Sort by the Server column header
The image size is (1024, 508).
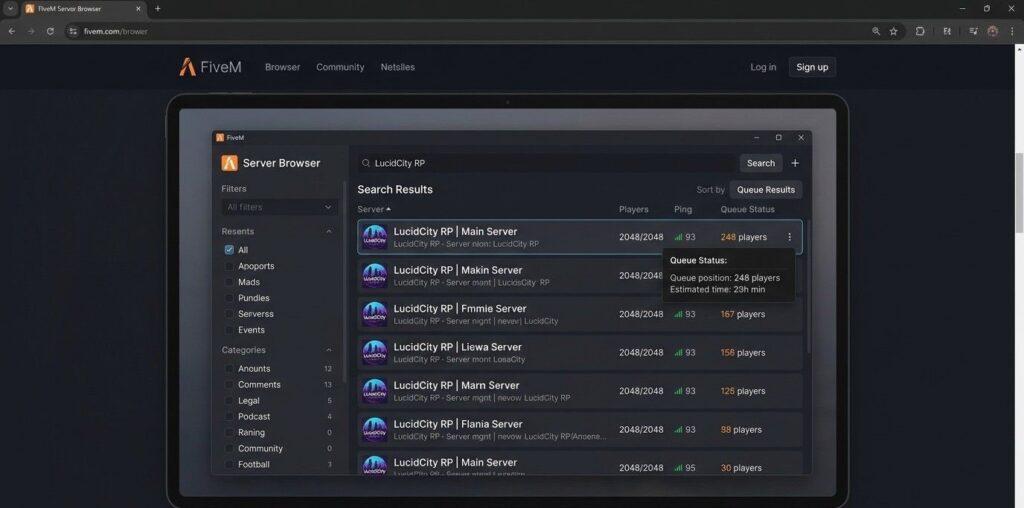point(374,210)
